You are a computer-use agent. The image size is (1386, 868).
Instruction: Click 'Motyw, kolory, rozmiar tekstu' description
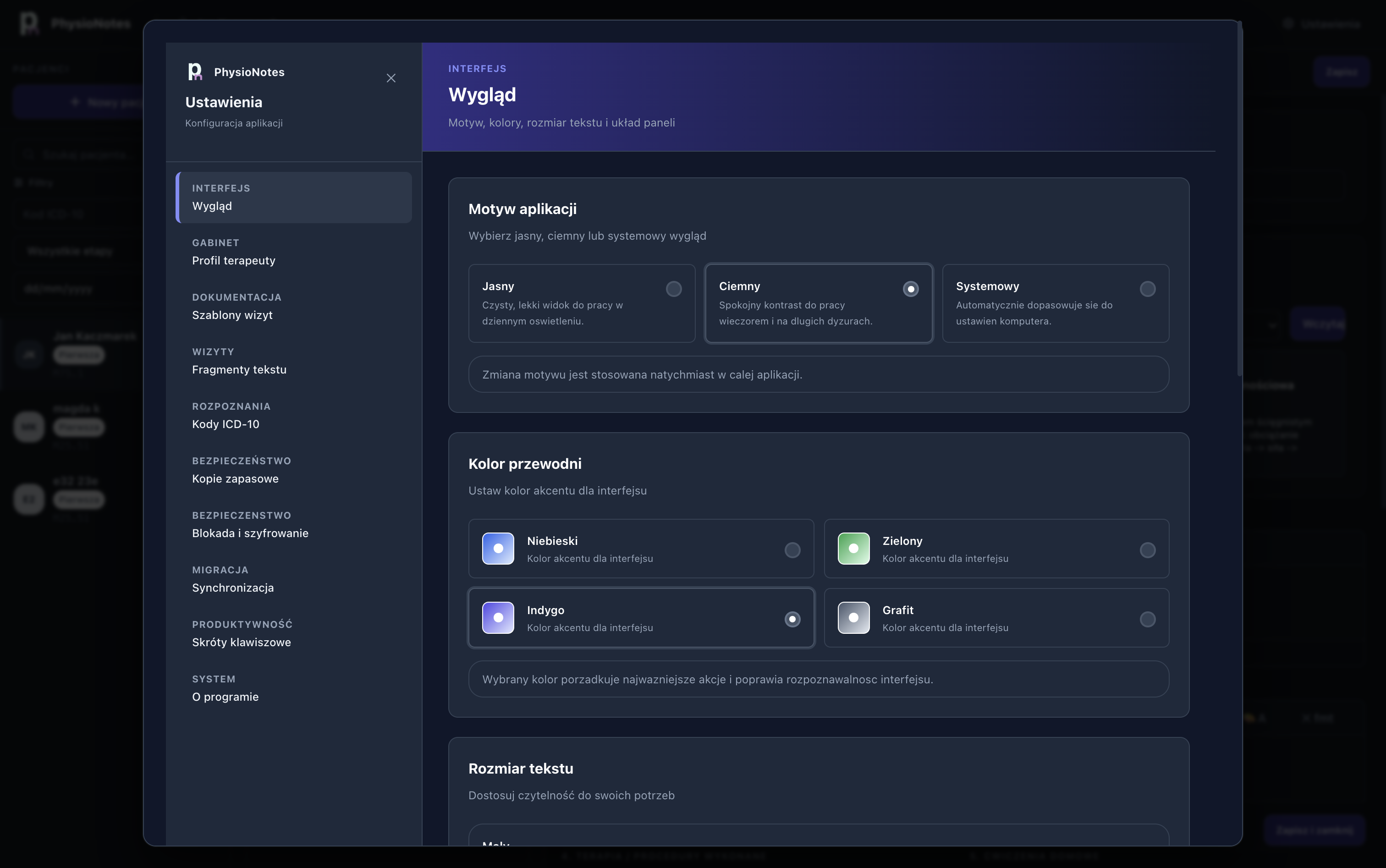tap(561, 122)
